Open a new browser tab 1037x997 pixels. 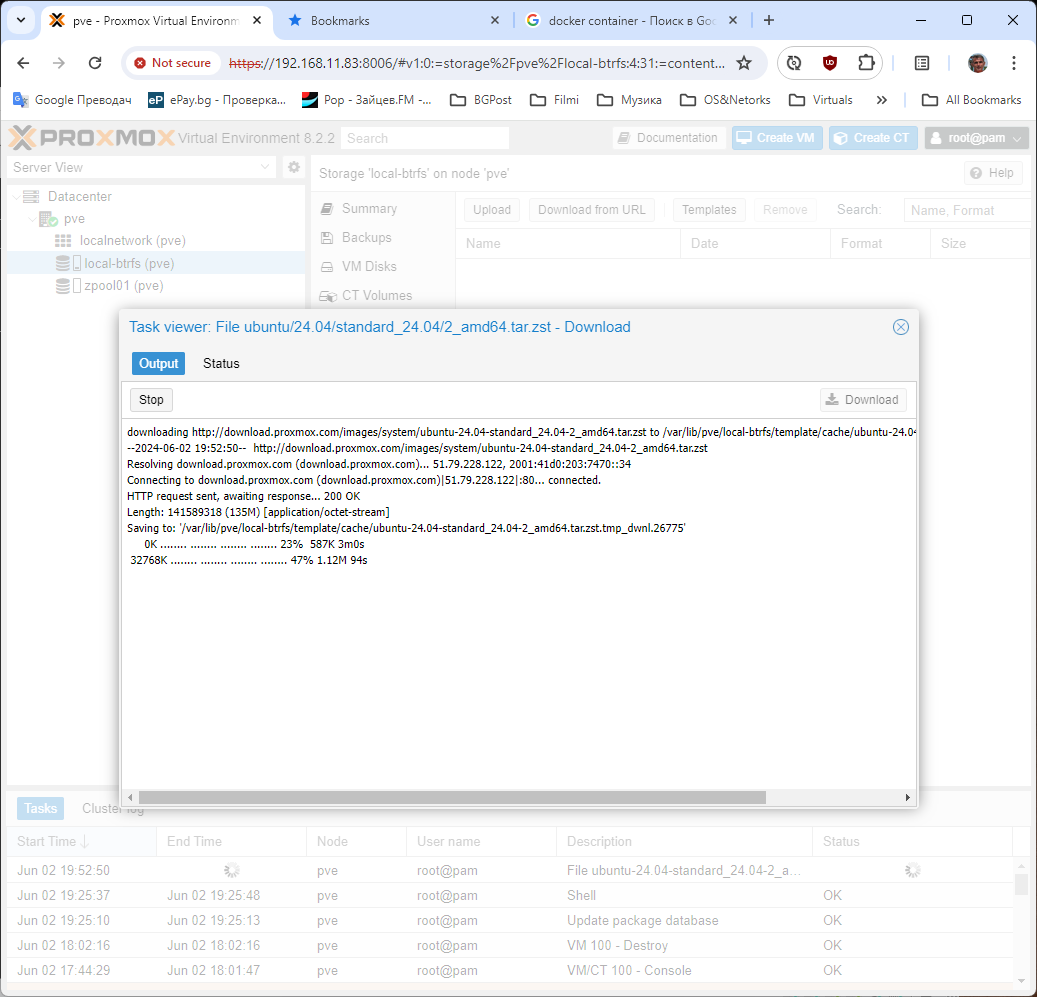click(x=768, y=20)
